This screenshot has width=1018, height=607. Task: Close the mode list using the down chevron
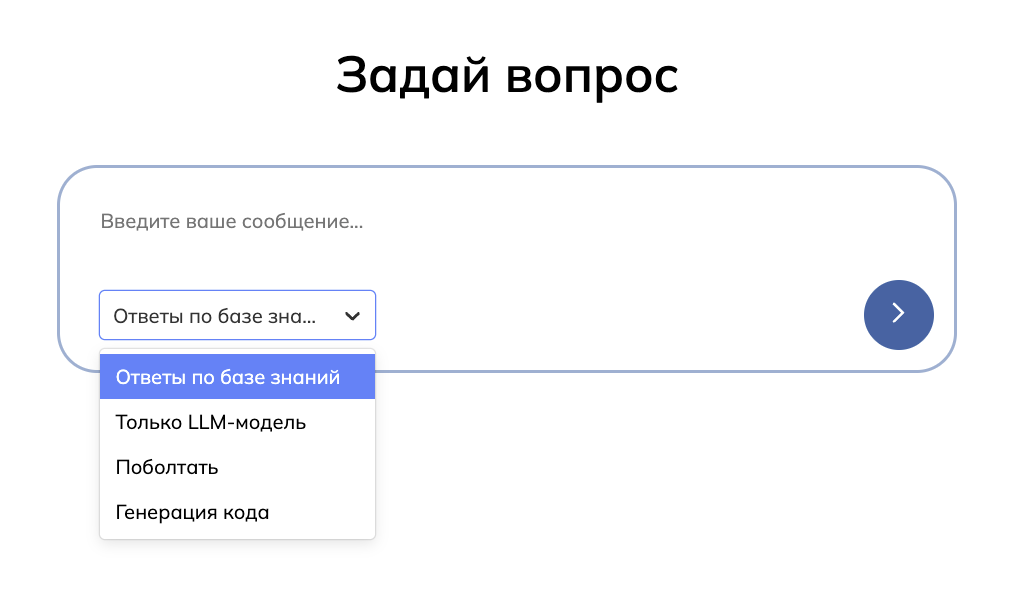pos(352,316)
